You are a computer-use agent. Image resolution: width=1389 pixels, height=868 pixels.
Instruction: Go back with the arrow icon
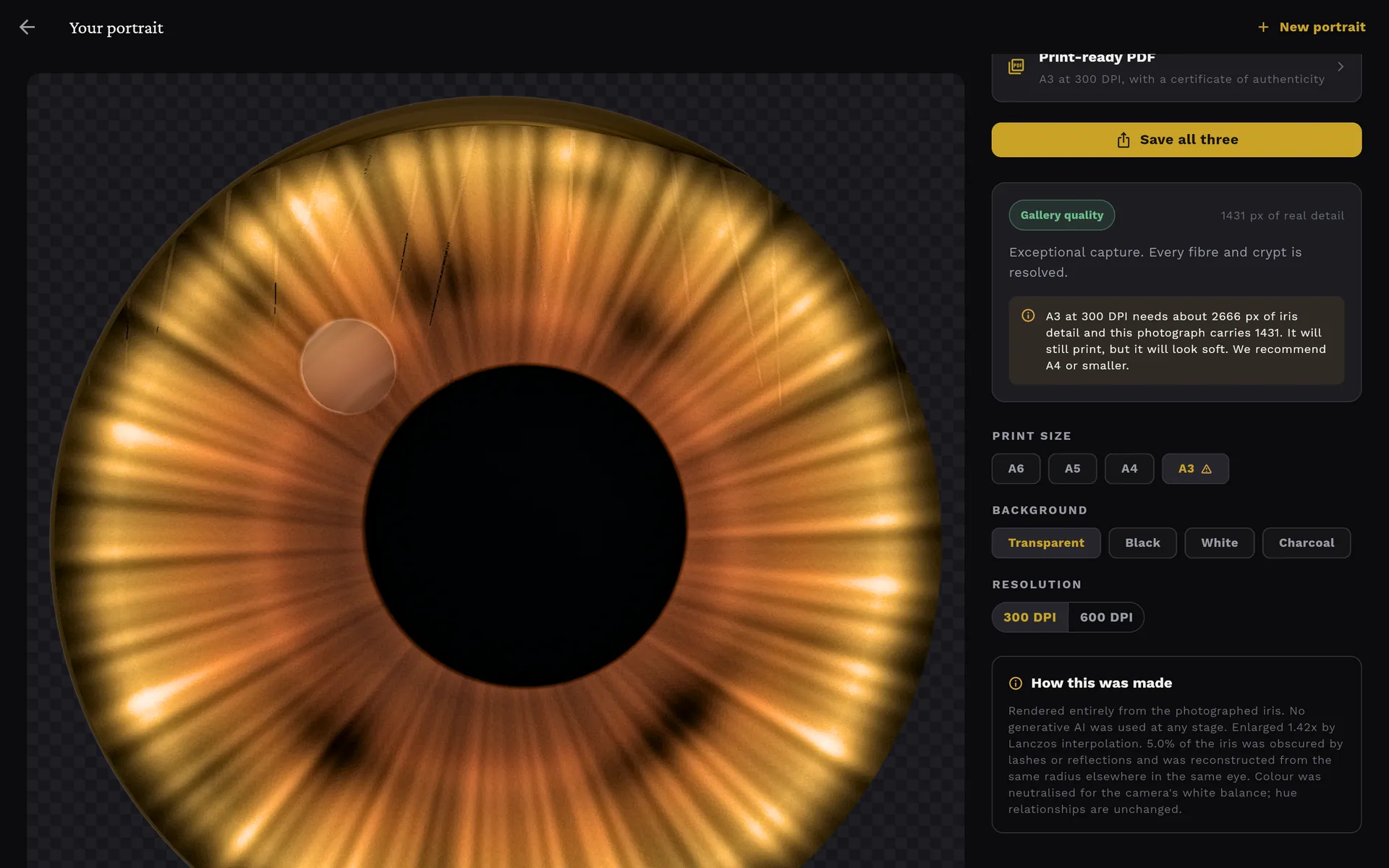27,27
